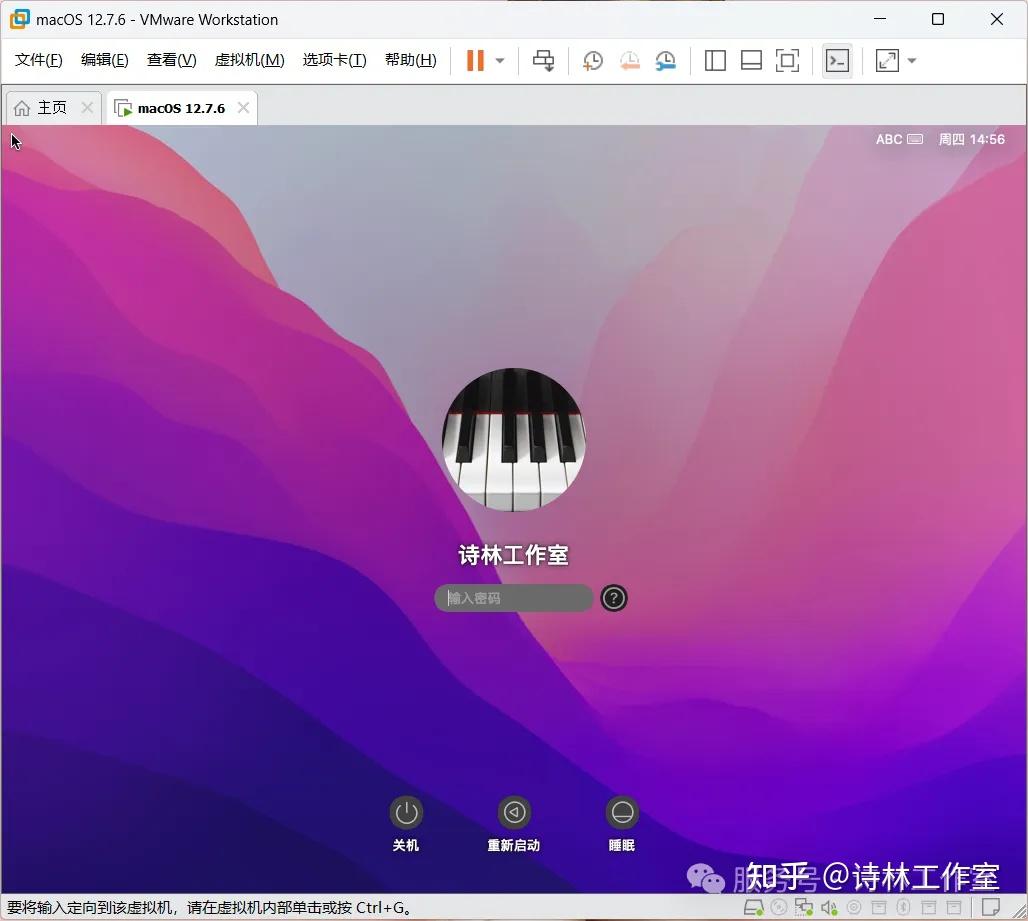The height and width of the screenshot is (921, 1028).
Task: Open the 查看(V) menu
Action: tap(172, 60)
